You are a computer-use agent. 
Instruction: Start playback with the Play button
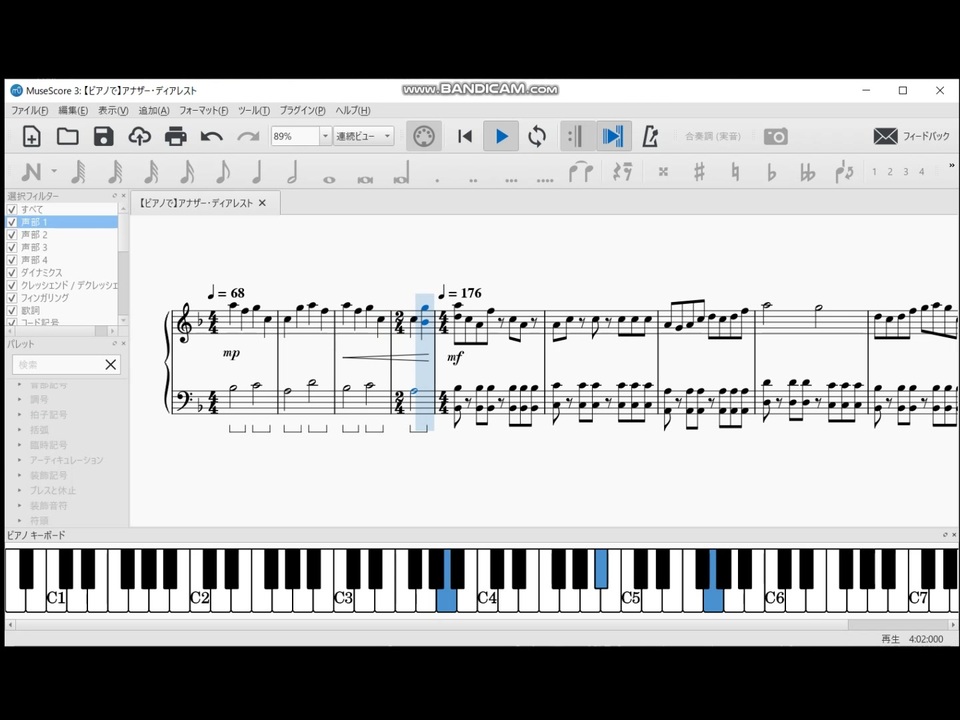500,136
